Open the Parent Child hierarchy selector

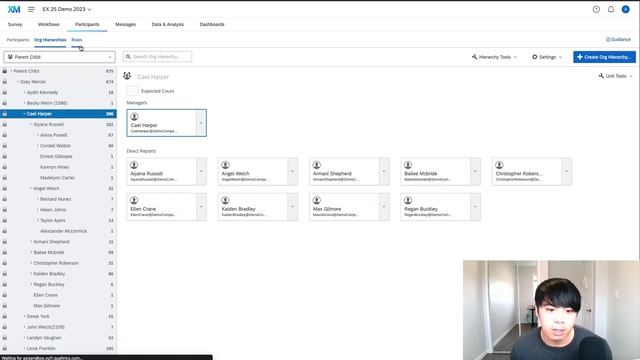[x=60, y=57]
